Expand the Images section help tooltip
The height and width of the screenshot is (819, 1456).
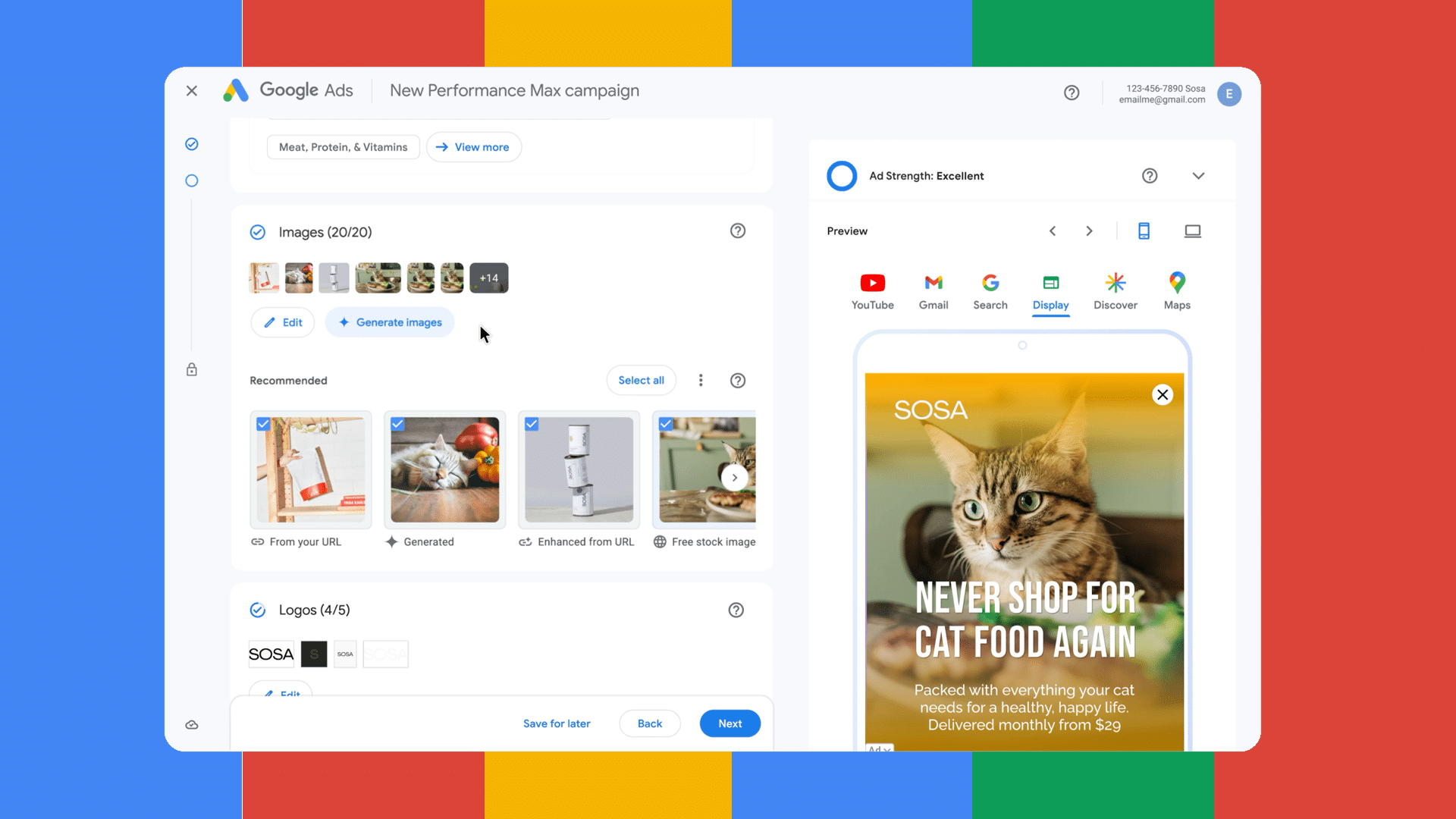point(737,231)
